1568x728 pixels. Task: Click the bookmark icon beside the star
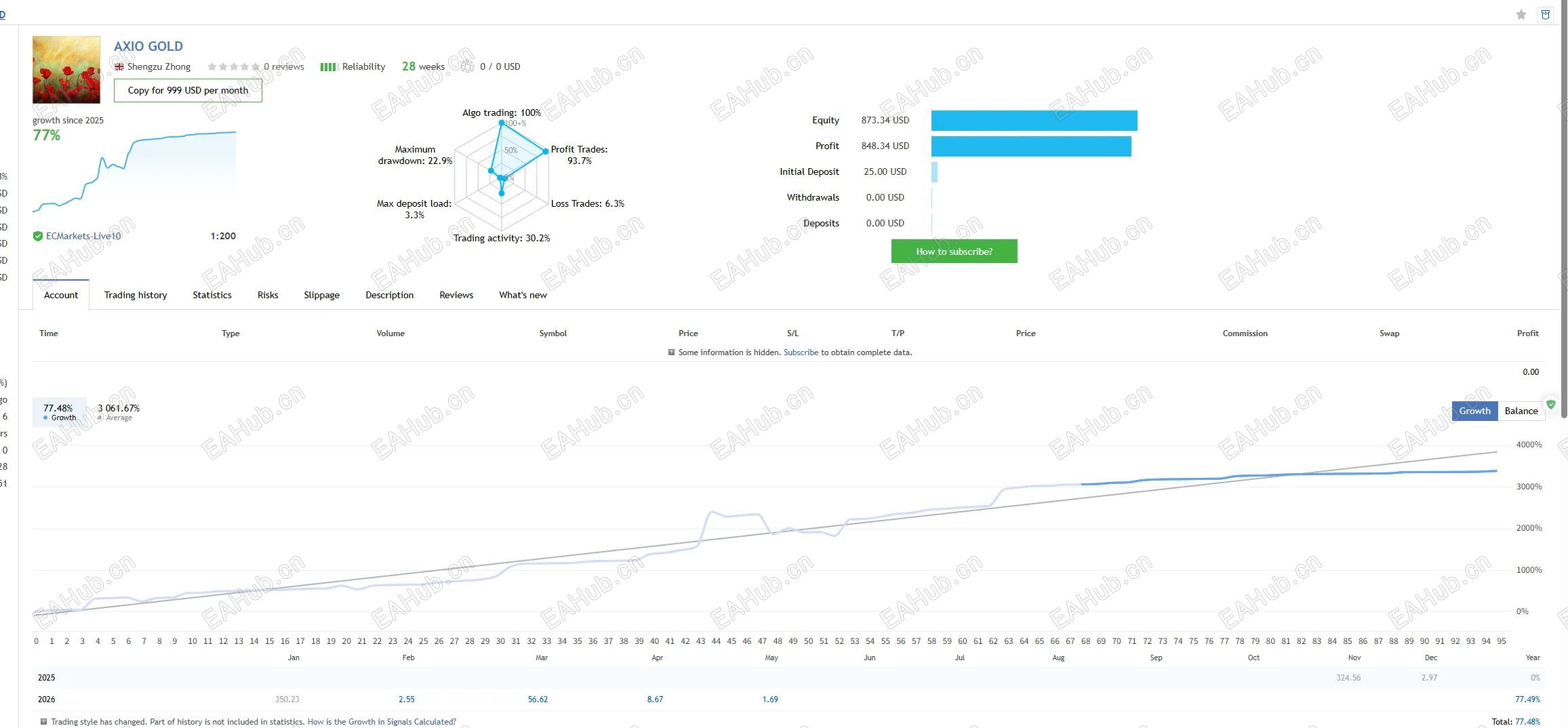1546,15
